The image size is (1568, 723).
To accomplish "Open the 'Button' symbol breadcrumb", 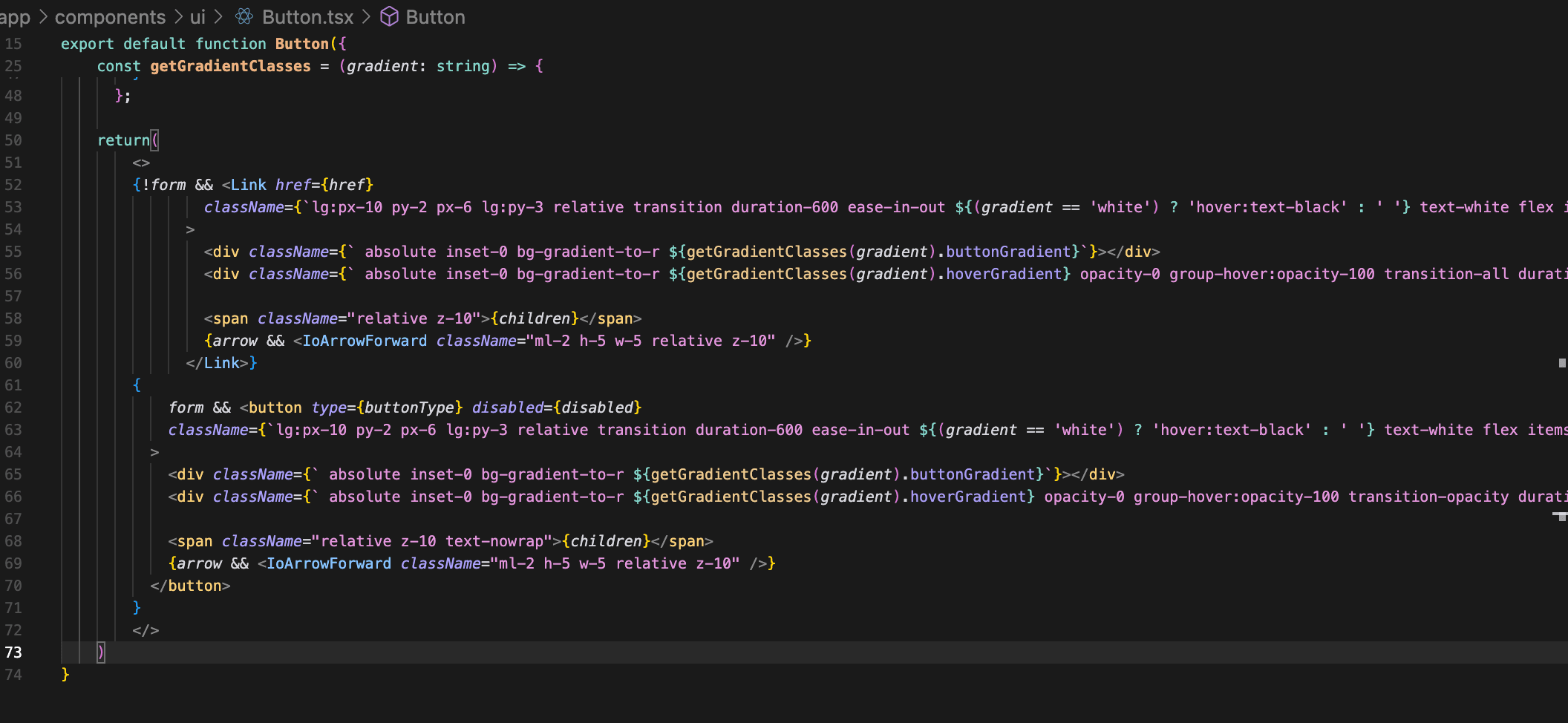I will (x=436, y=16).
